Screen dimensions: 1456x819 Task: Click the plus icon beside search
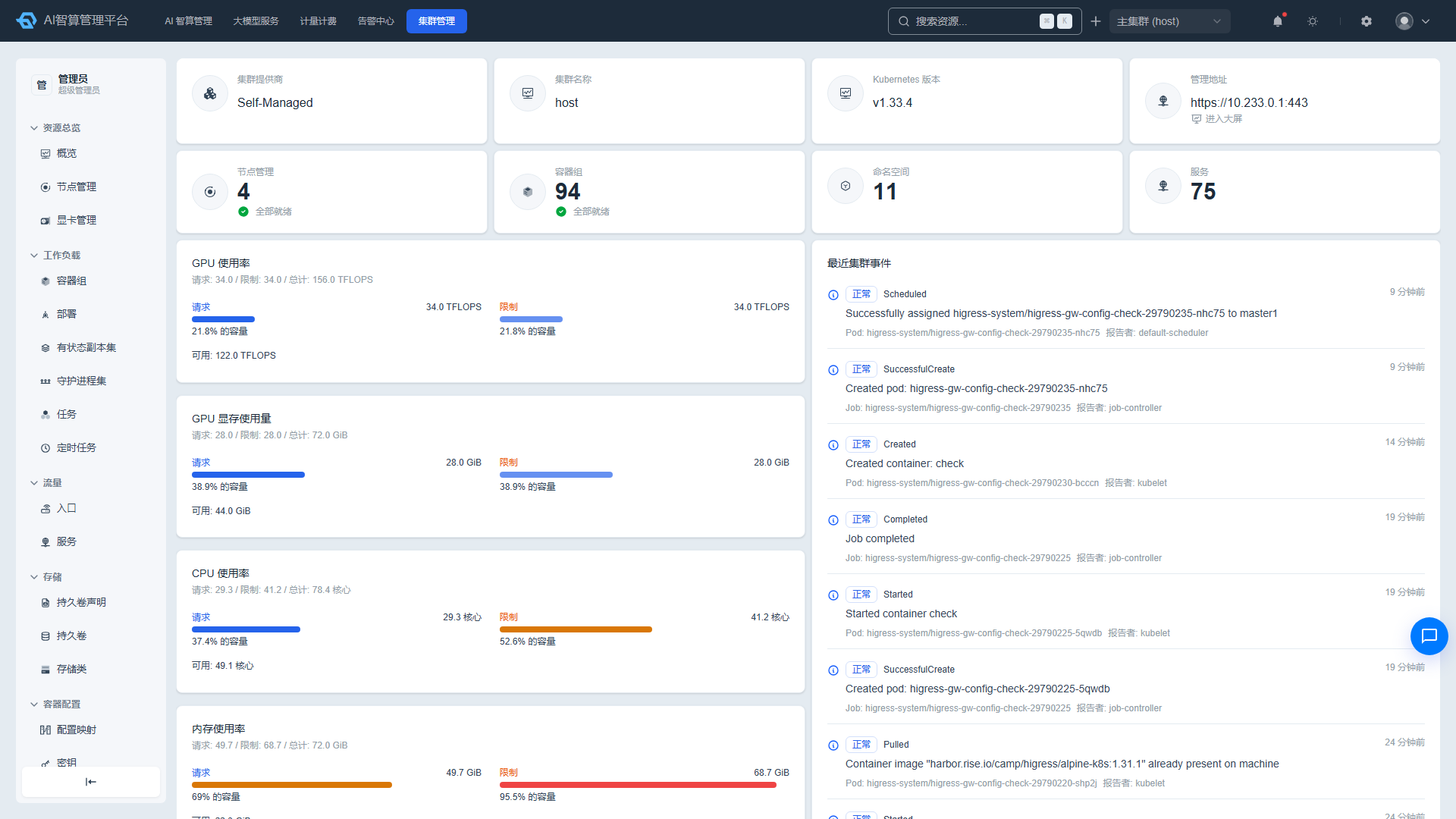[x=1096, y=21]
